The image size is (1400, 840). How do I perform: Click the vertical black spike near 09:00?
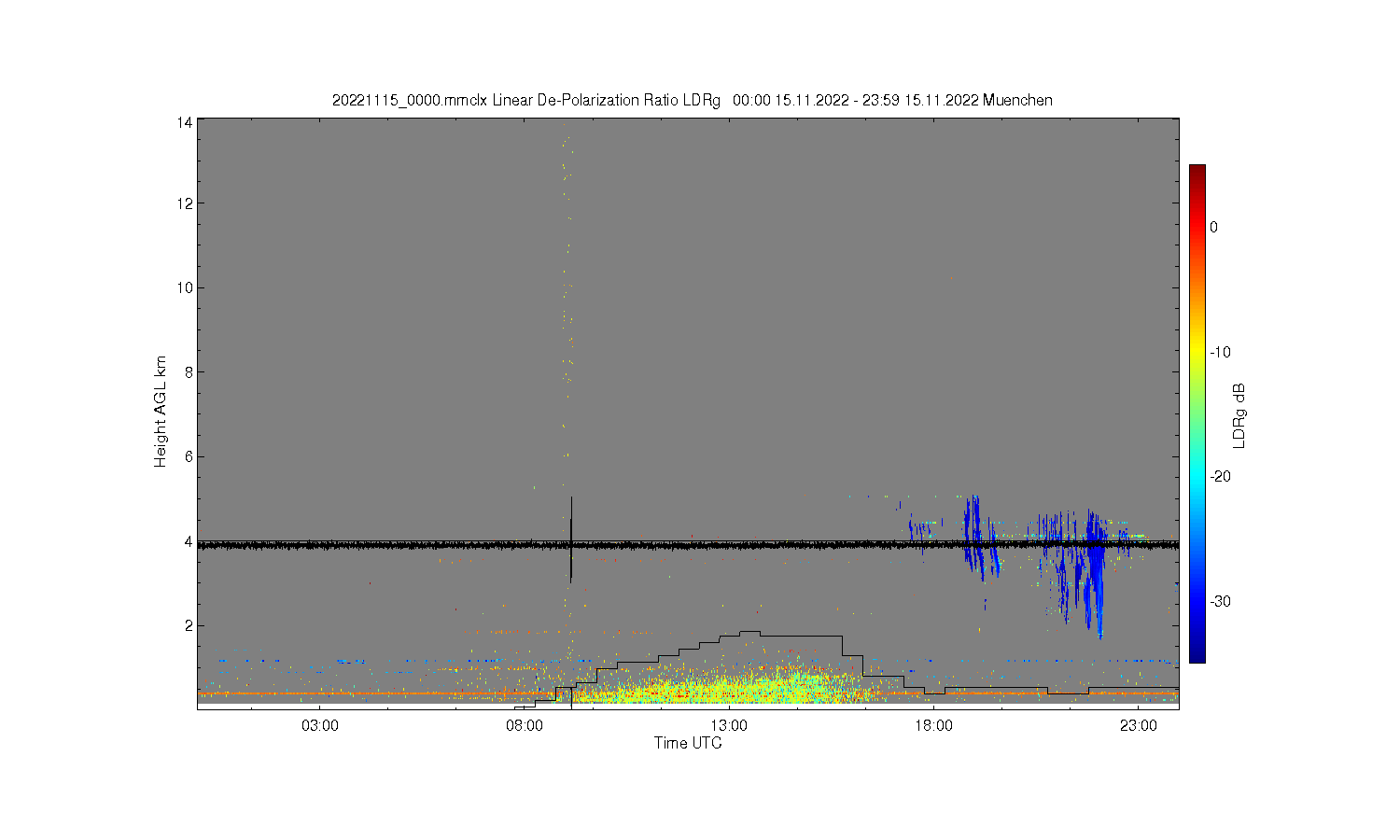click(570, 539)
